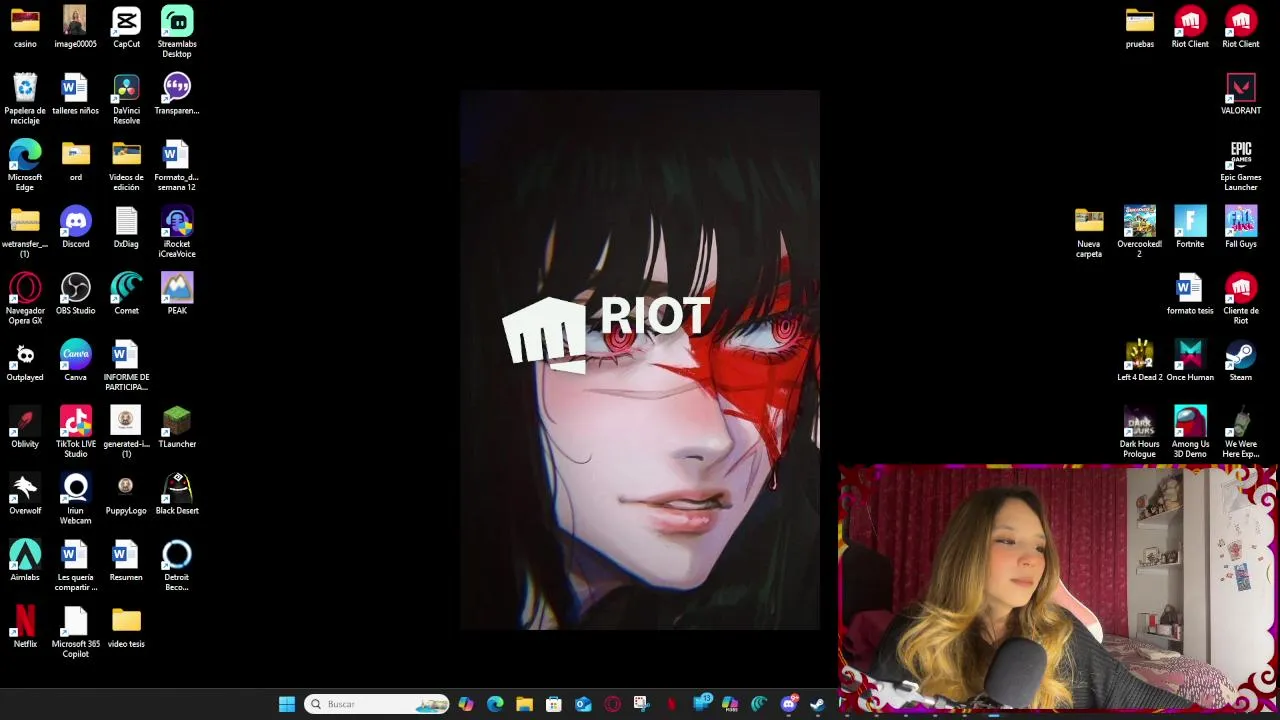Open the Resumen Word document
1280x720 pixels.
click(126, 561)
